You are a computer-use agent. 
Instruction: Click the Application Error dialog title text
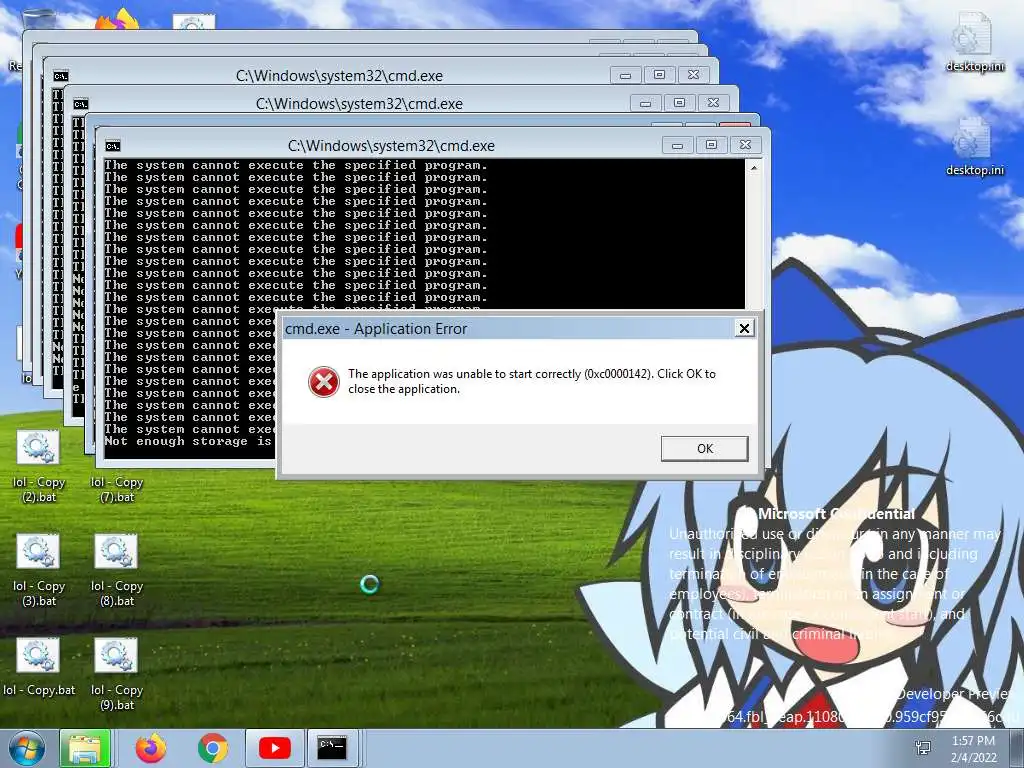pyautogui.click(x=376, y=328)
